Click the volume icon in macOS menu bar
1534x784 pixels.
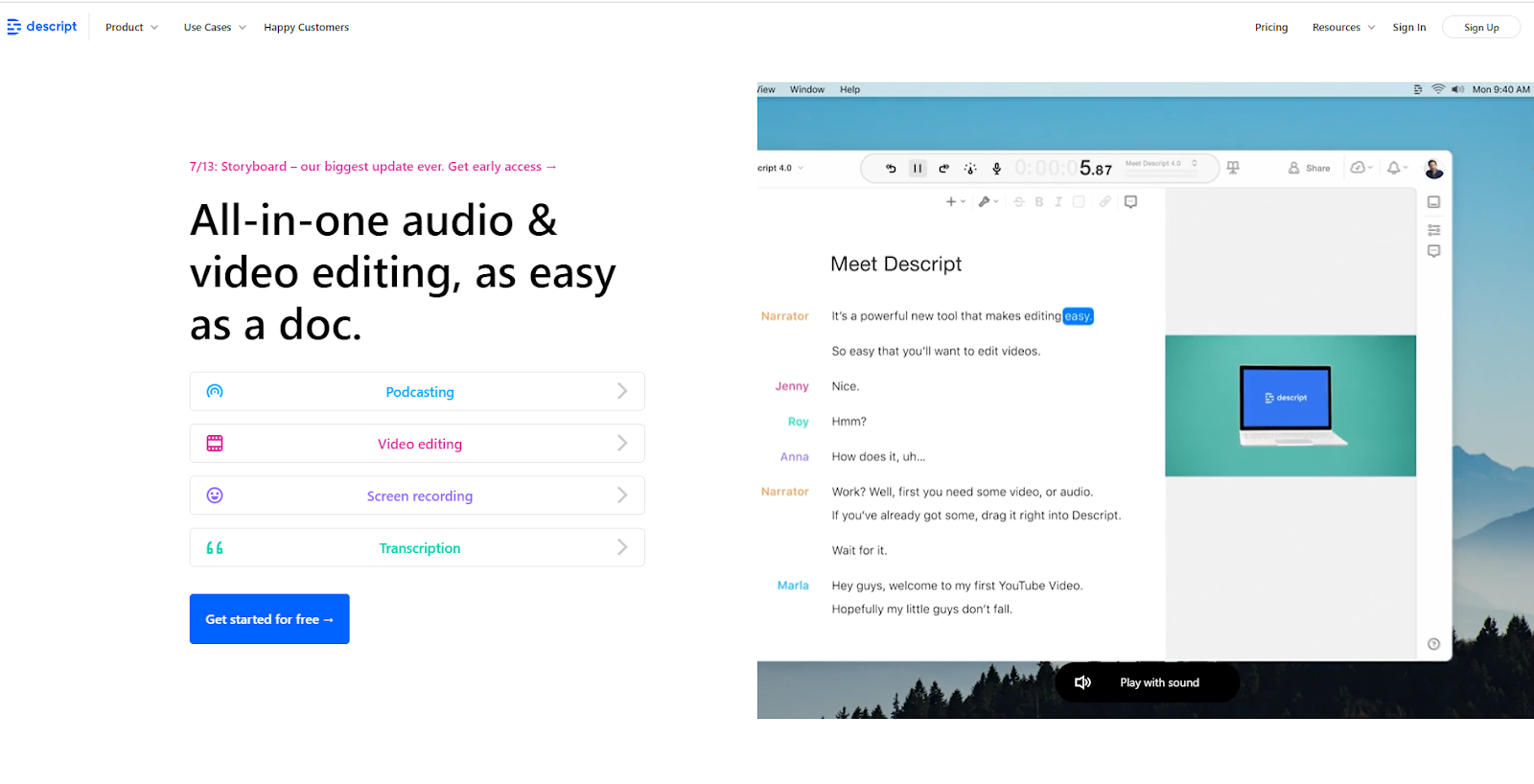point(1458,89)
